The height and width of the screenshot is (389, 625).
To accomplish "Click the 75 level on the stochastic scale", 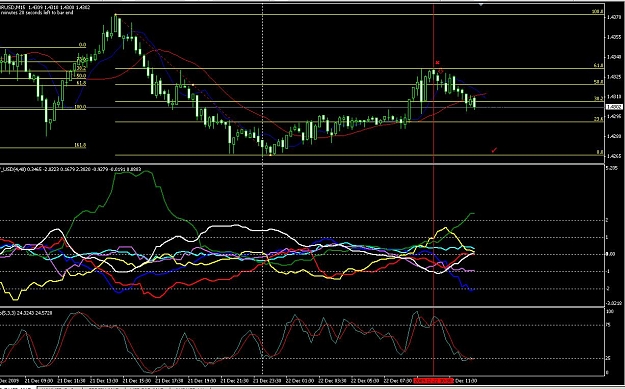I will click(608, 325).
